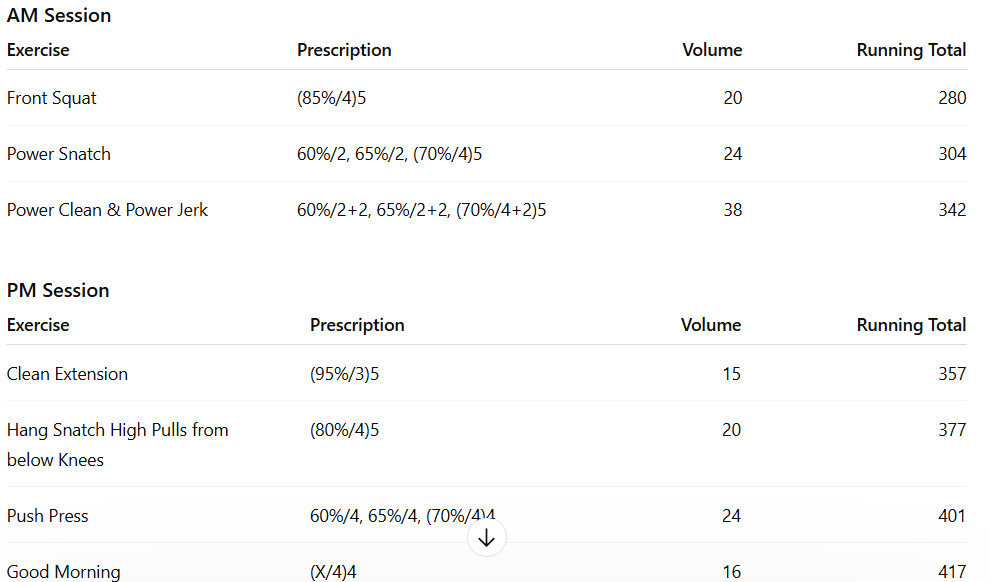The image size is (990, 582).
Task: Click the Power Clean & Power Jerk row
Action: coord(107,210)
